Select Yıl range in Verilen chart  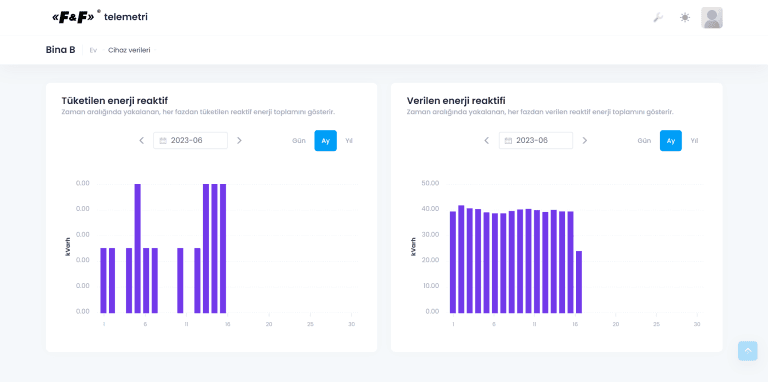click(x=694, y=141)
